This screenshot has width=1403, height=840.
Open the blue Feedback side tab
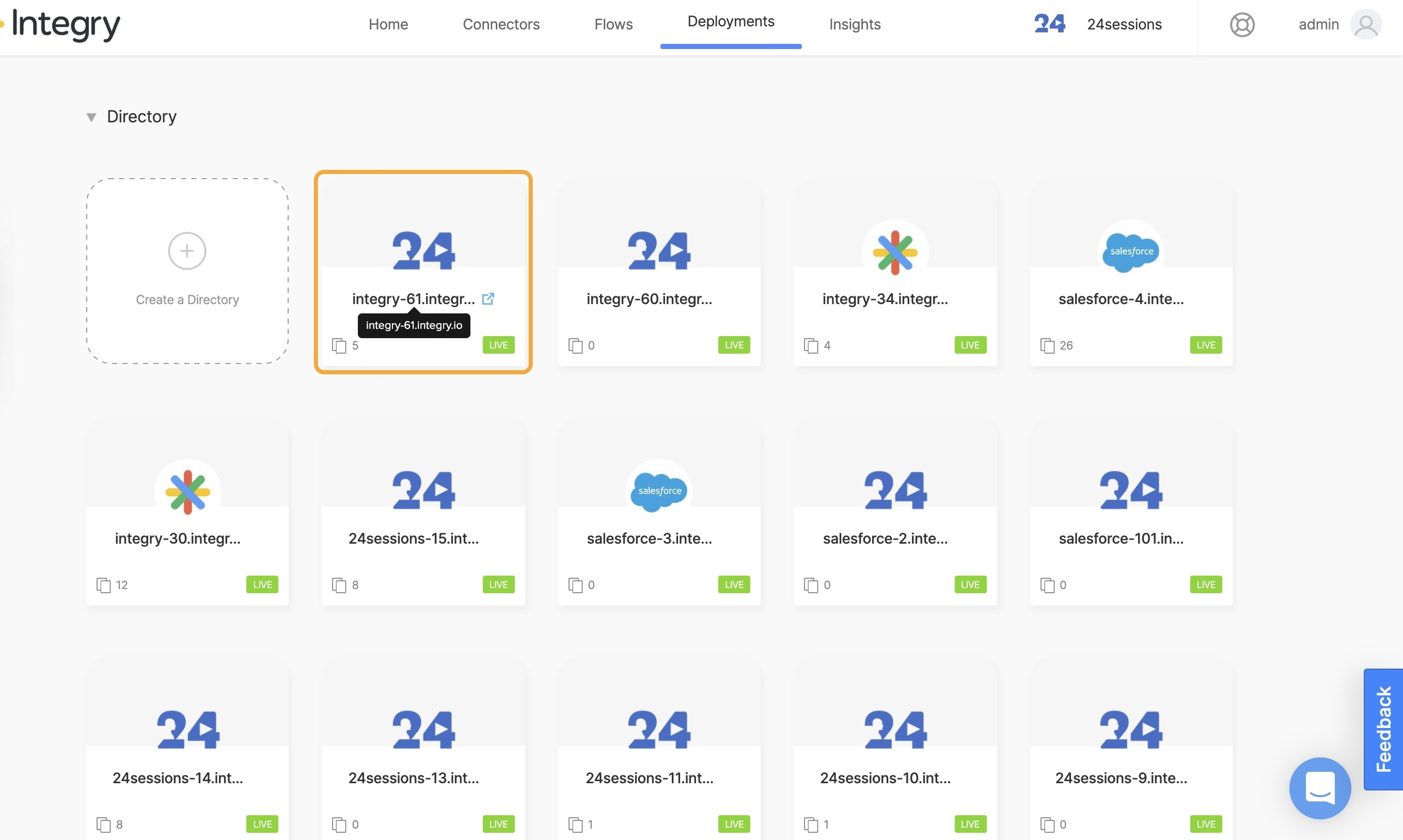click(x=1383, y=729)
